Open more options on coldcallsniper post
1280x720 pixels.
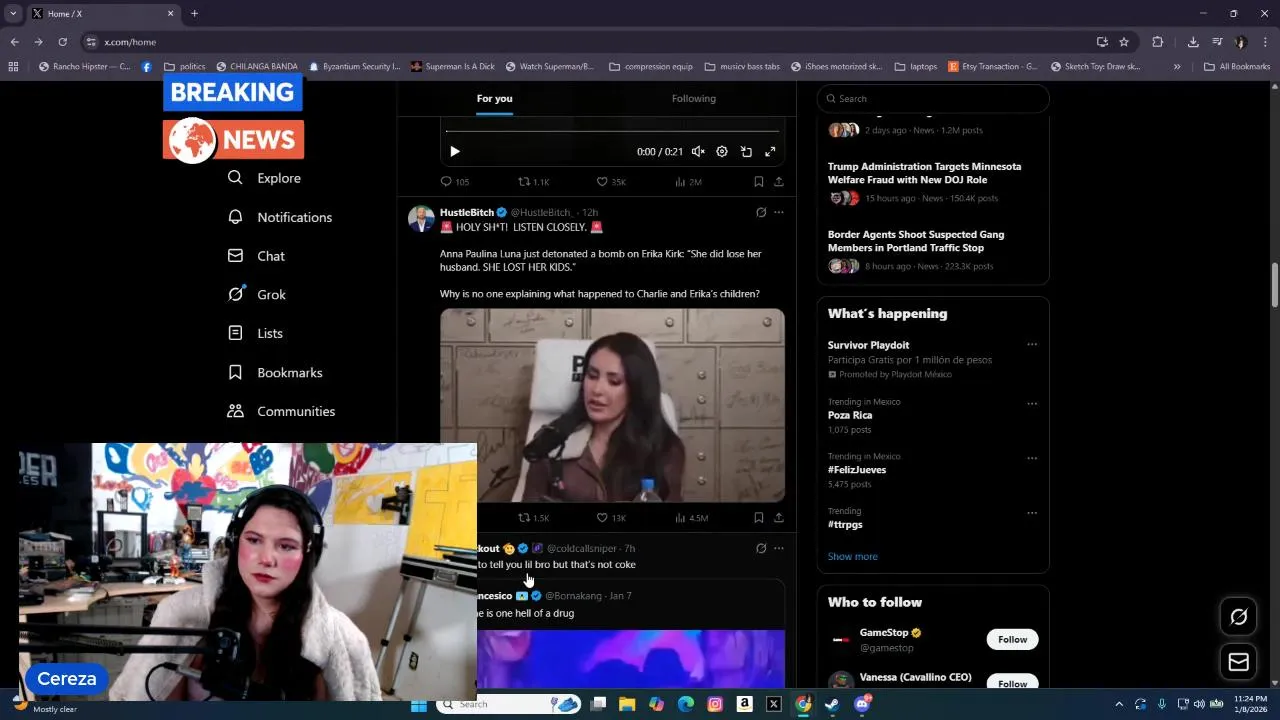click(779, 548)
